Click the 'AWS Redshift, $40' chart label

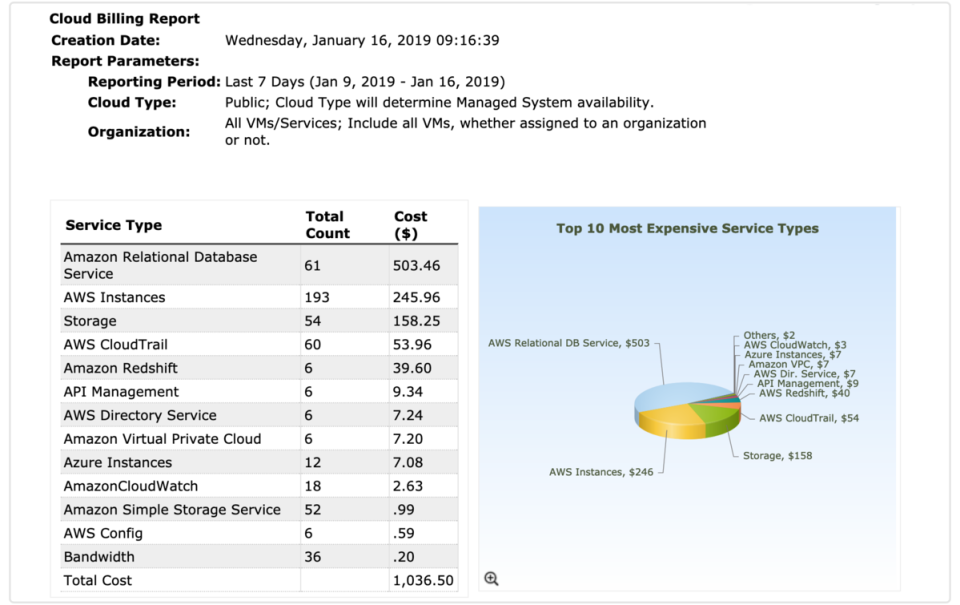(804, 393)
